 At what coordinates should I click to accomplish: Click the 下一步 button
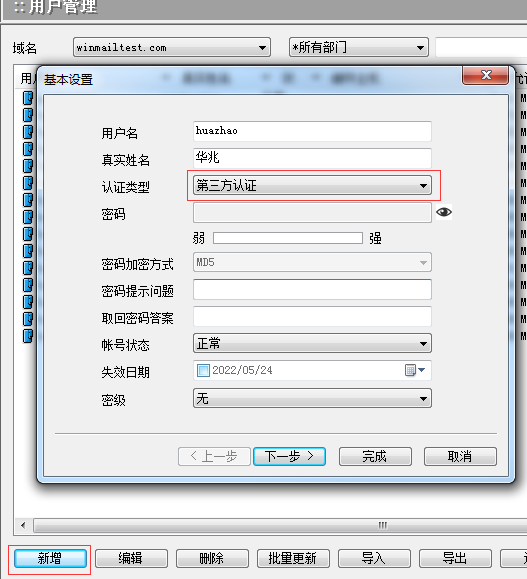pos(289,457)
